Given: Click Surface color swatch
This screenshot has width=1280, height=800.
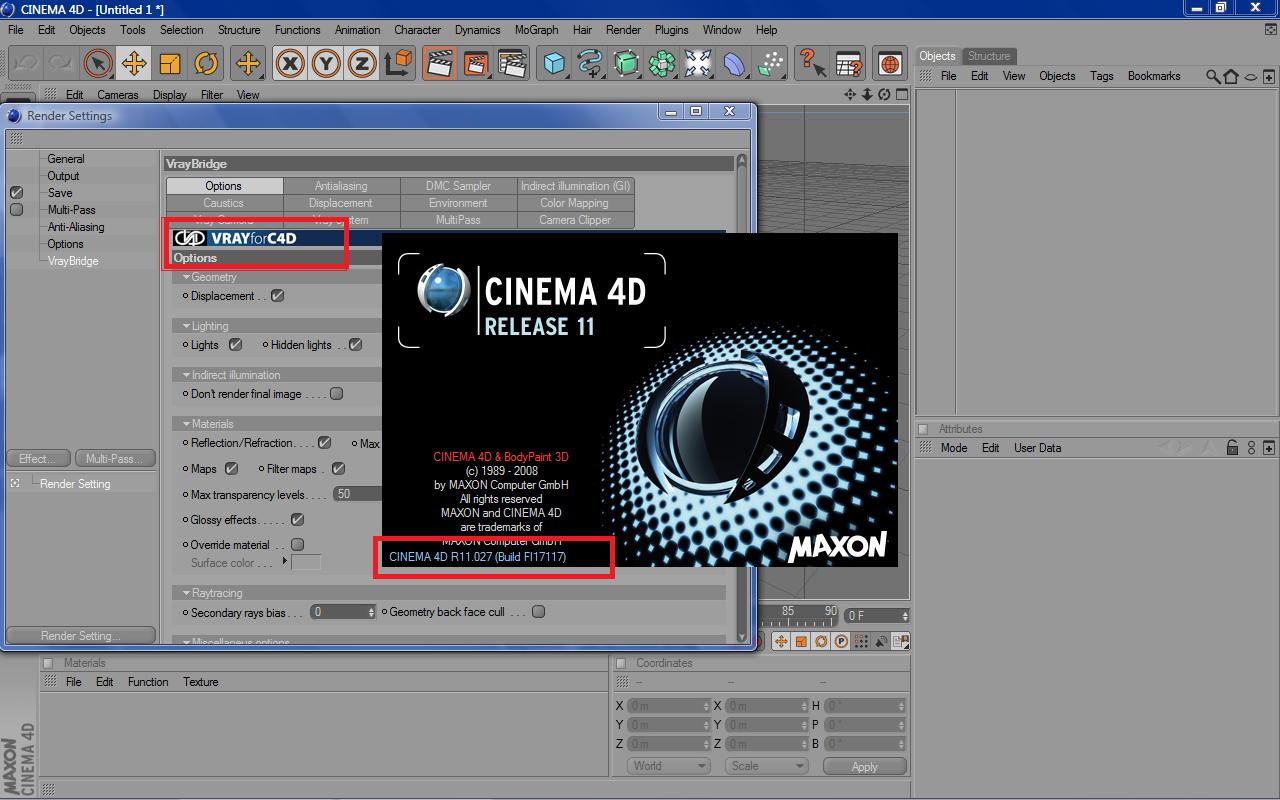Looking at the screenshot, I should pyautogui.click(x=306, y=562).
